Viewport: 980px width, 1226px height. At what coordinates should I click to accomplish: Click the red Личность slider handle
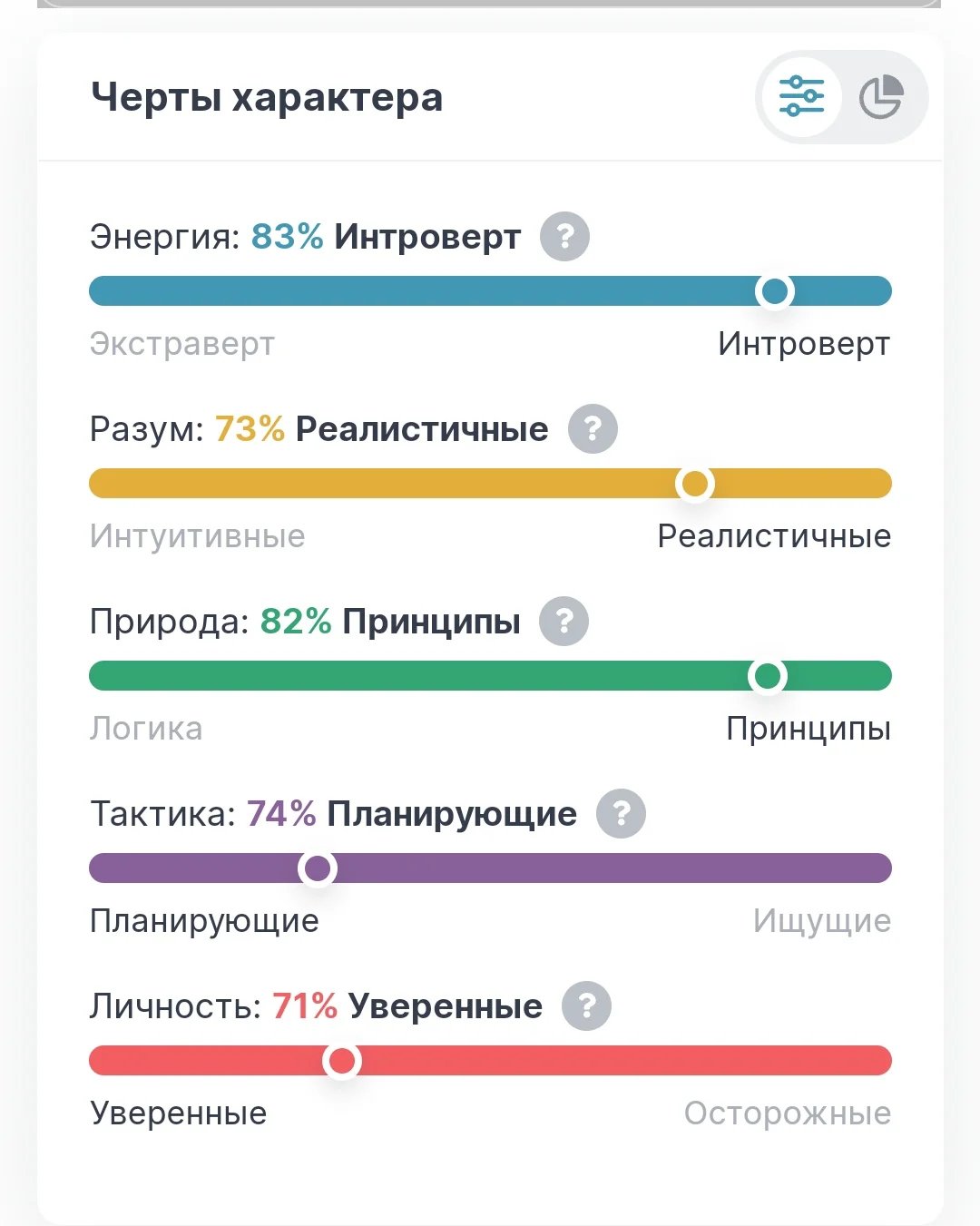(x=342, y=1061)
